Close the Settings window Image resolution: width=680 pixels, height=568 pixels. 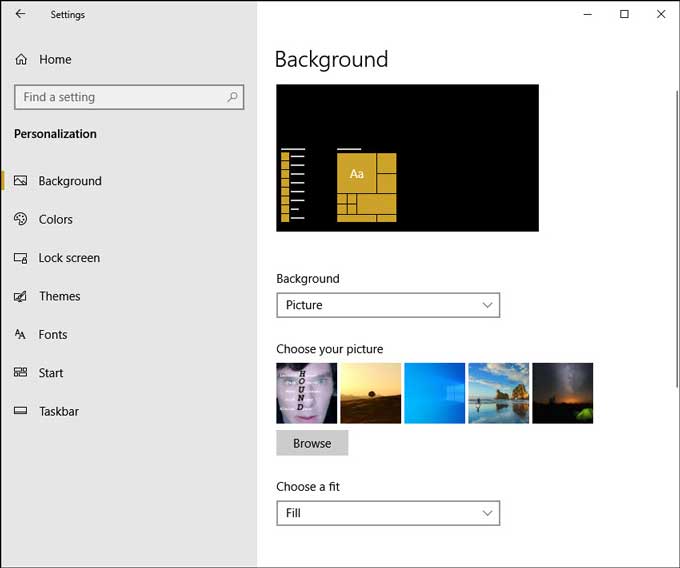coord(661,14)
